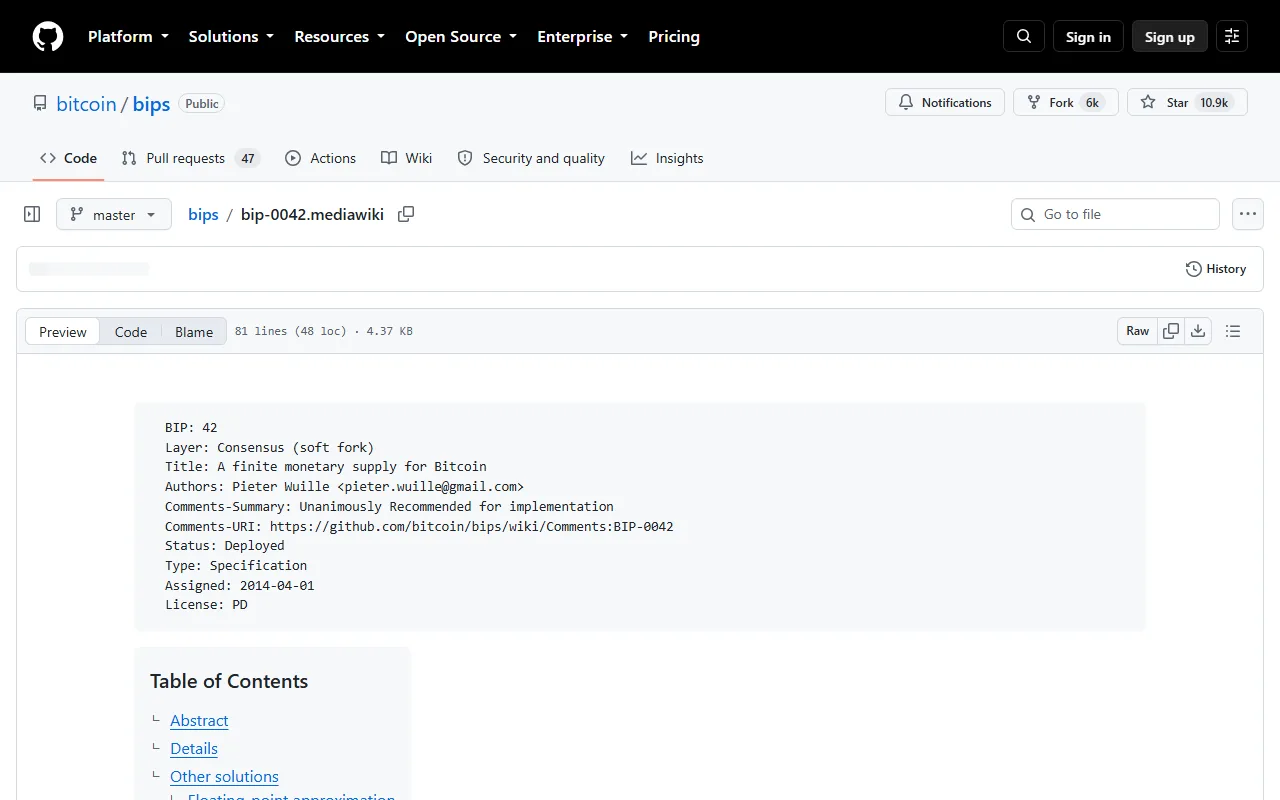Click the Table of Contents heading

pyautogui.click(x=229, y=681)
